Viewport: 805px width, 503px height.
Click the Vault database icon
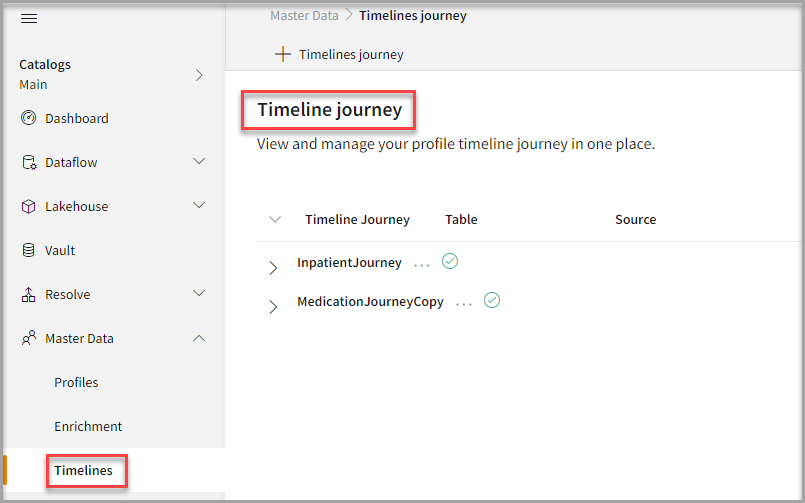click(x=29, y=250)
